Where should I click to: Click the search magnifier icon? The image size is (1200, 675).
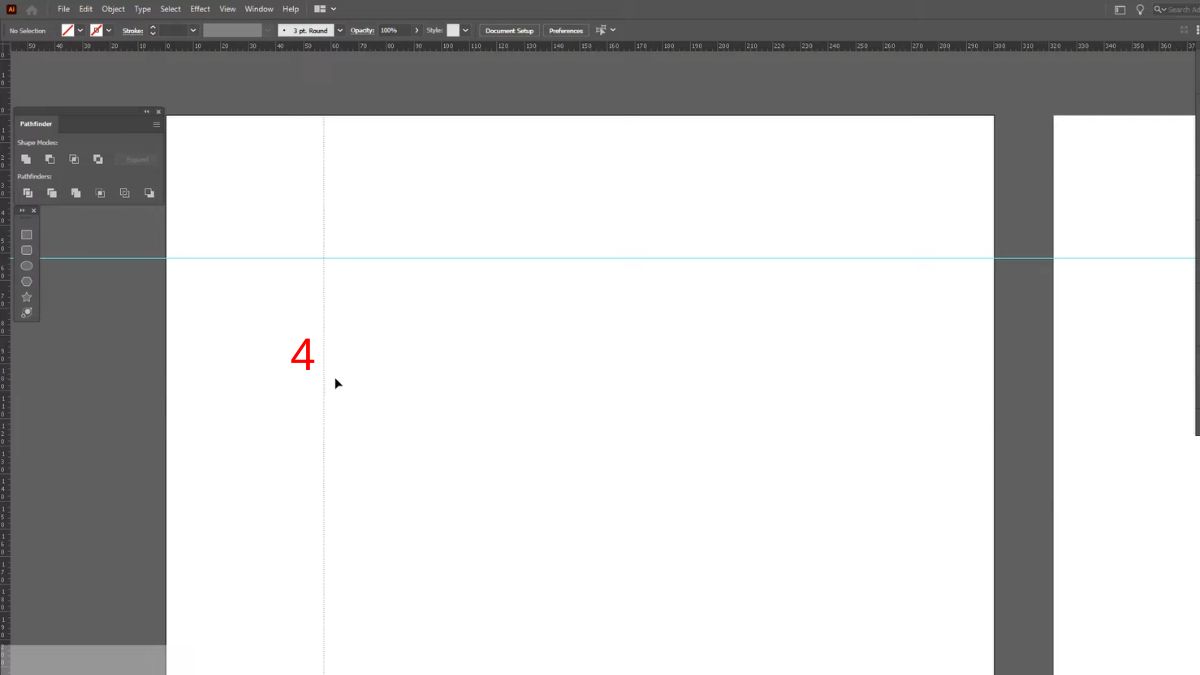(x=1159, y=9)
